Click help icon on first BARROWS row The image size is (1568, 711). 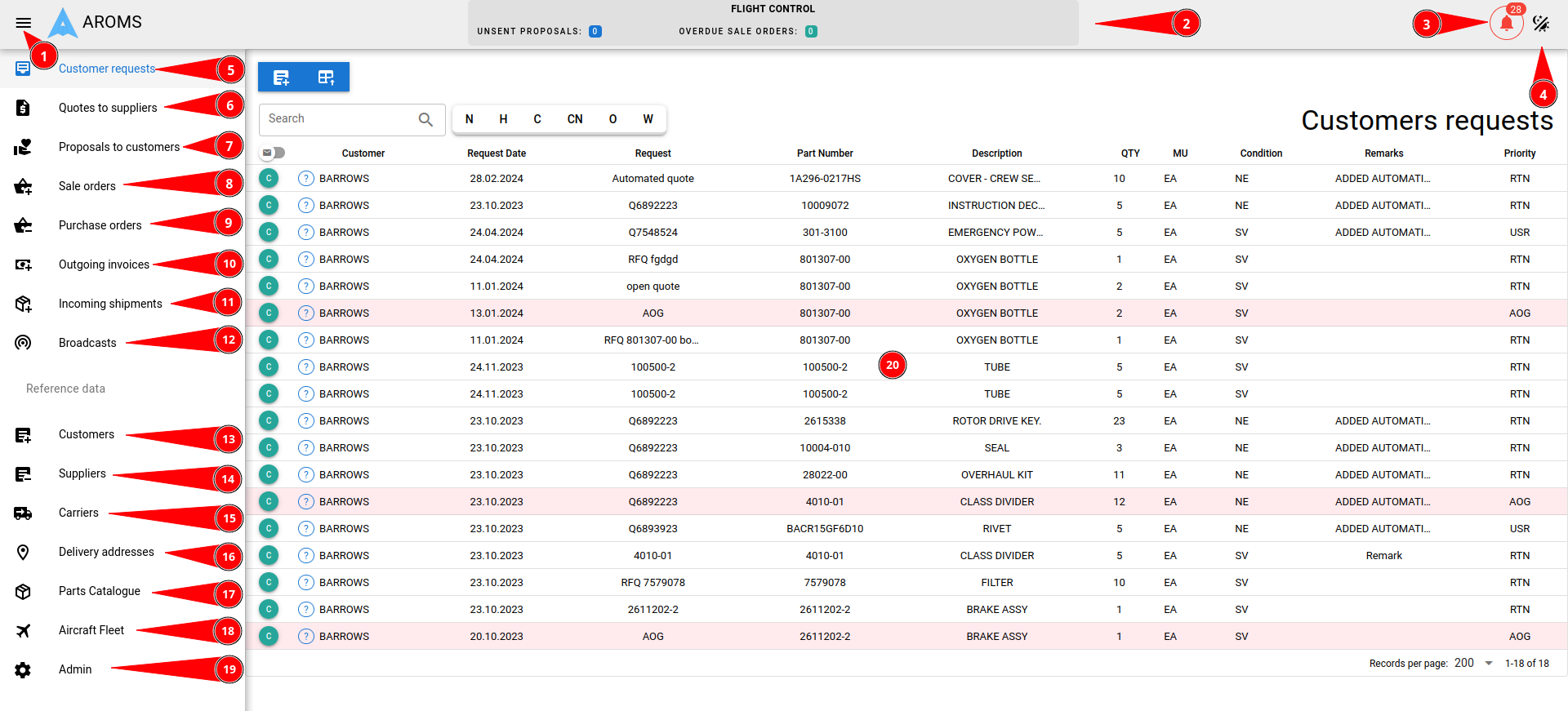coord(306,179)
